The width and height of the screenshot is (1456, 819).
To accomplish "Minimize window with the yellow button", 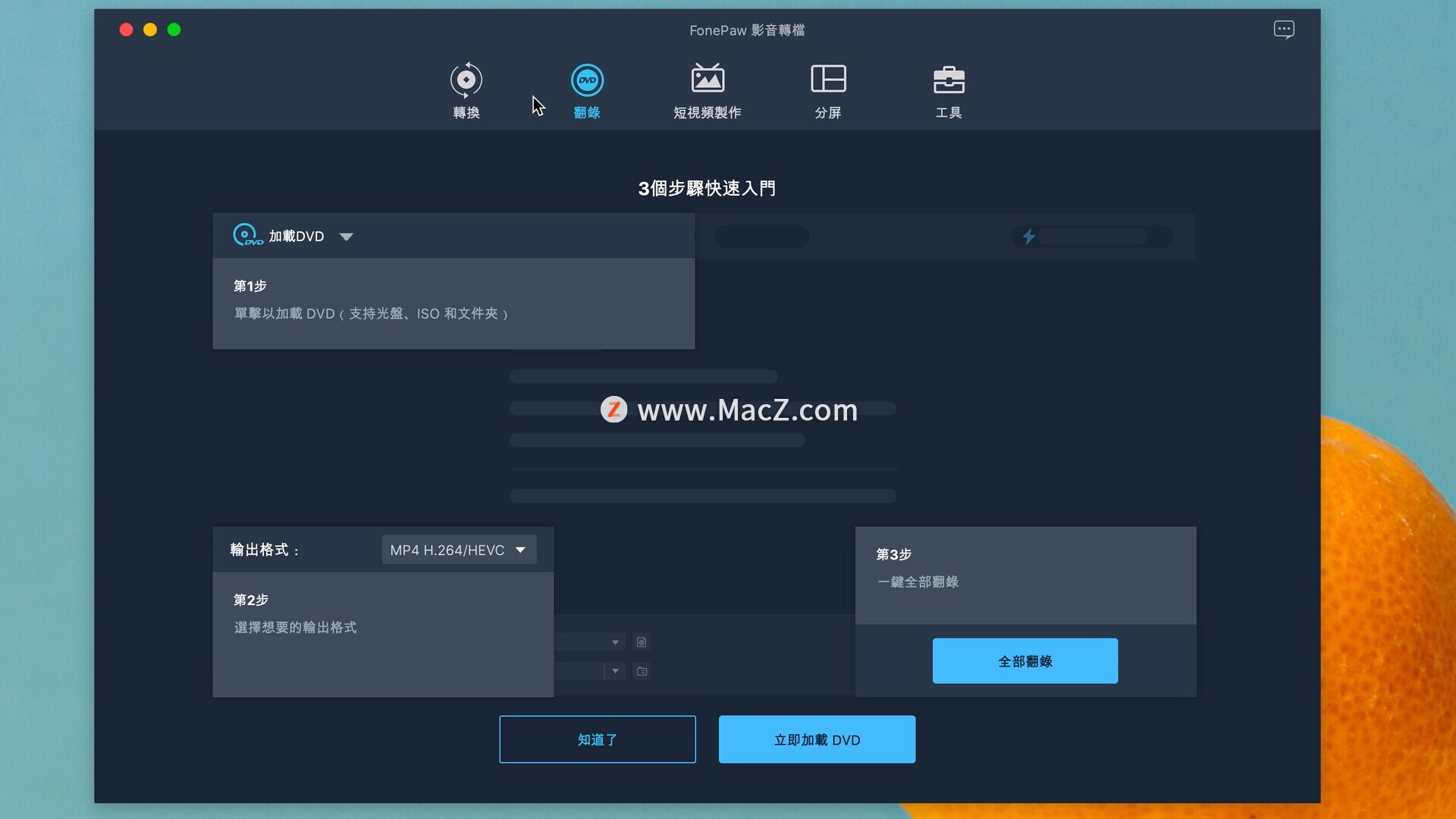I will pos(150,30).
